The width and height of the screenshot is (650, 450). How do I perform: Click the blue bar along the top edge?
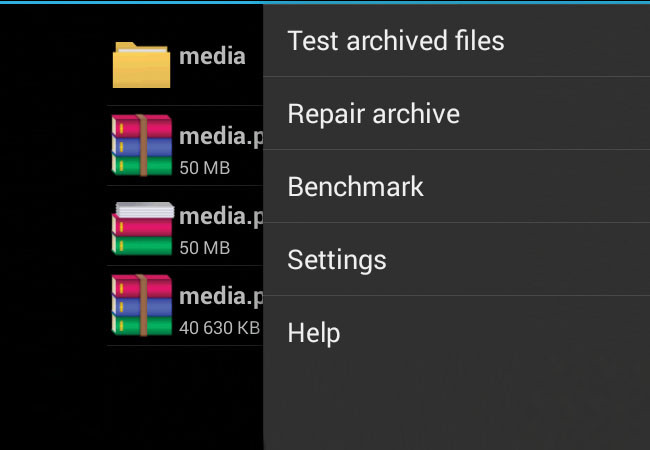pos(325,2)
